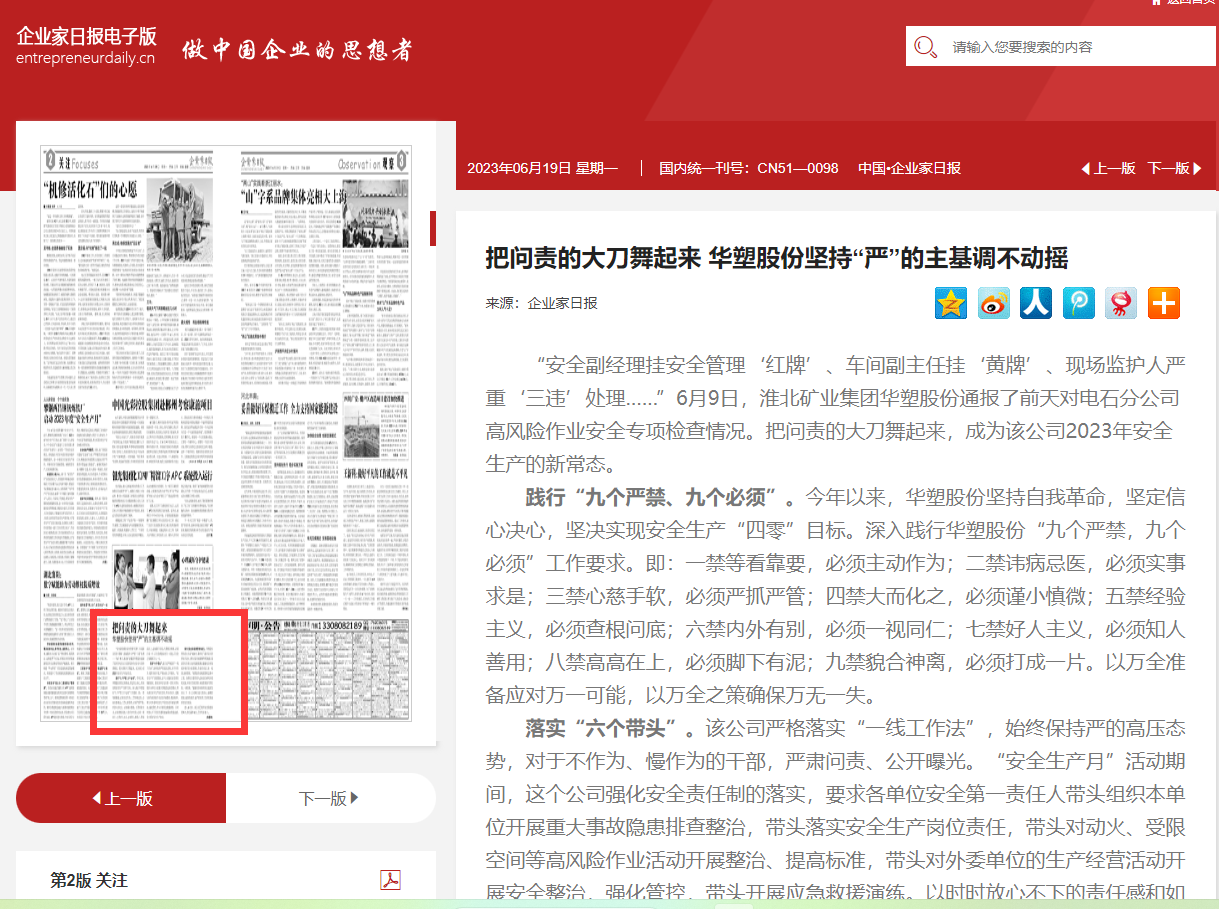Go to next edition in header bar
This screenshot has height=909, width=1219.
[1174, 168]
